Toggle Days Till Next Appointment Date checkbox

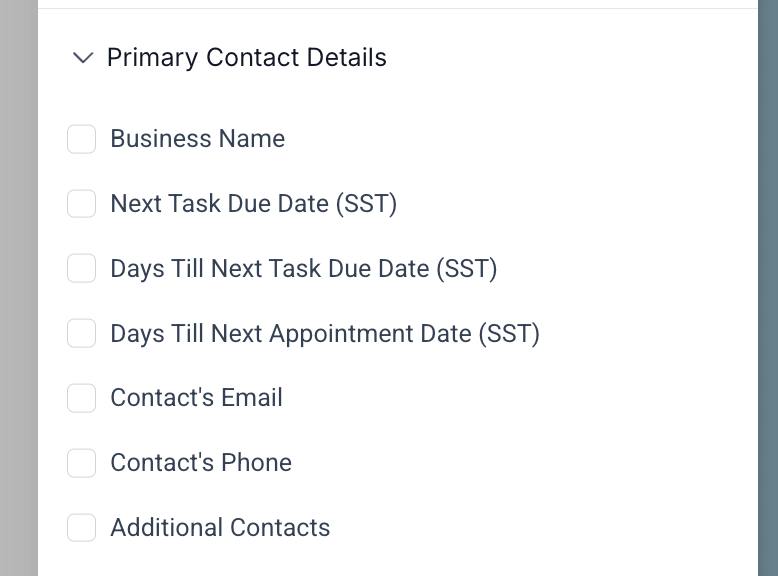[81, 333]
